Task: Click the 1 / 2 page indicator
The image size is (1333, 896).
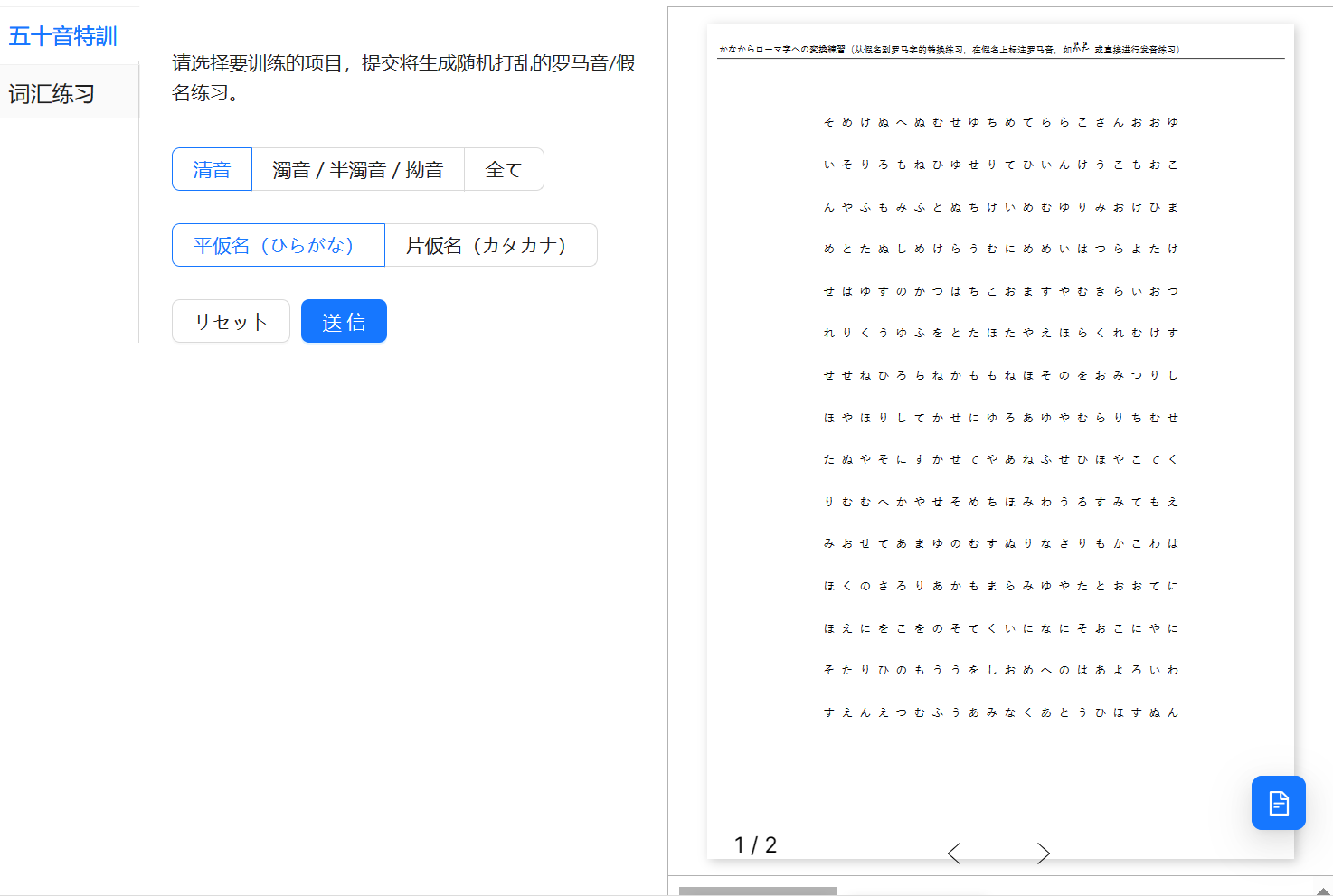Action: [755, 844]
